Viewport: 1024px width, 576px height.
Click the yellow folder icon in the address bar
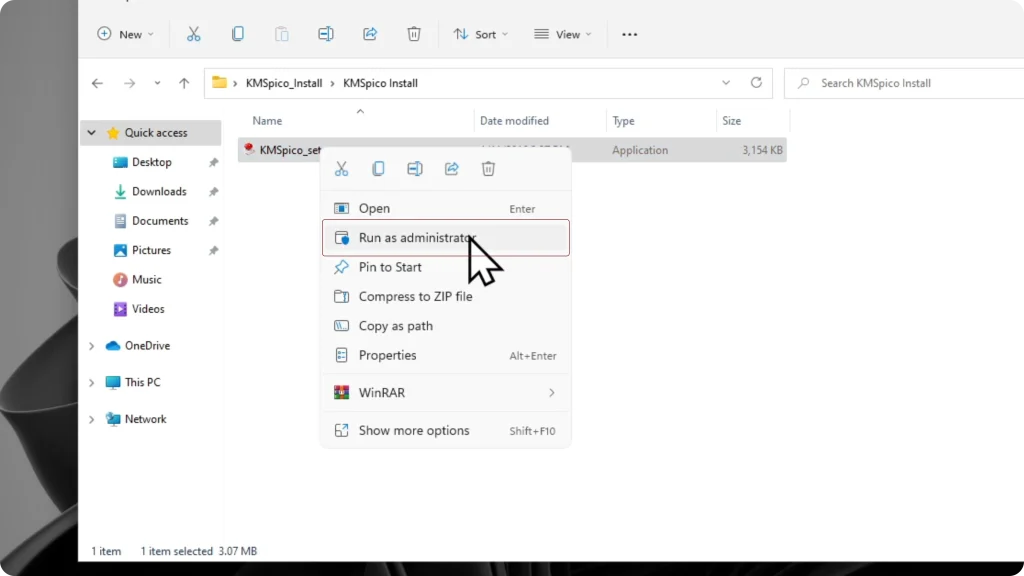[219, 82]
